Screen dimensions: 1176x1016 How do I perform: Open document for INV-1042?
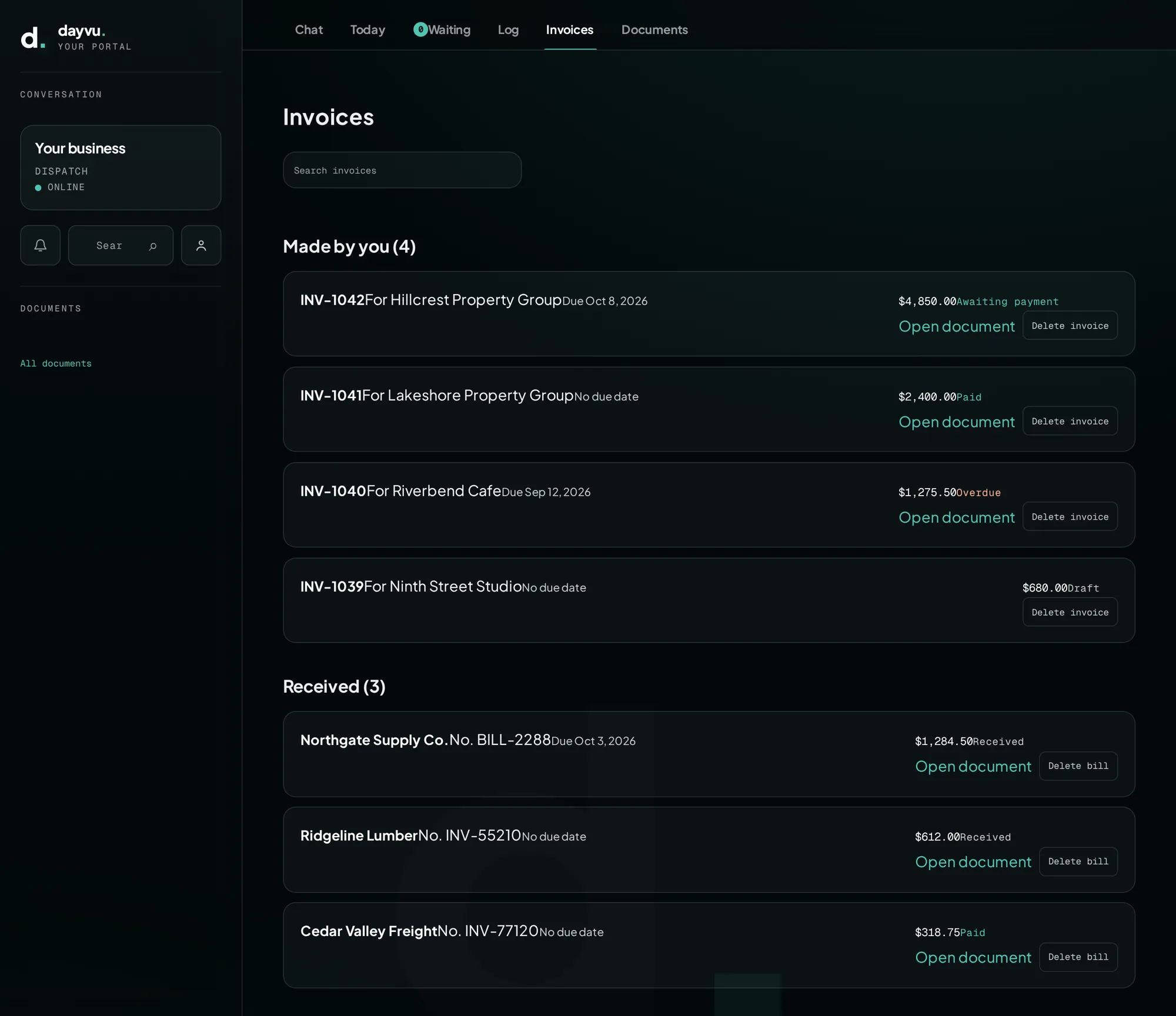(x=957, y=326)
